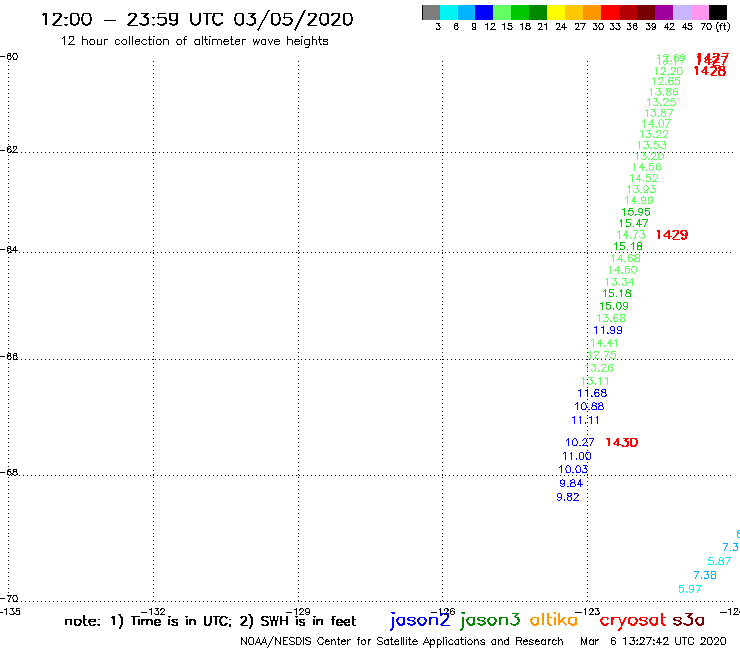Click the 12.65 wave height value
Viewport: 740px width, 650px height.
tap(666, 81)
